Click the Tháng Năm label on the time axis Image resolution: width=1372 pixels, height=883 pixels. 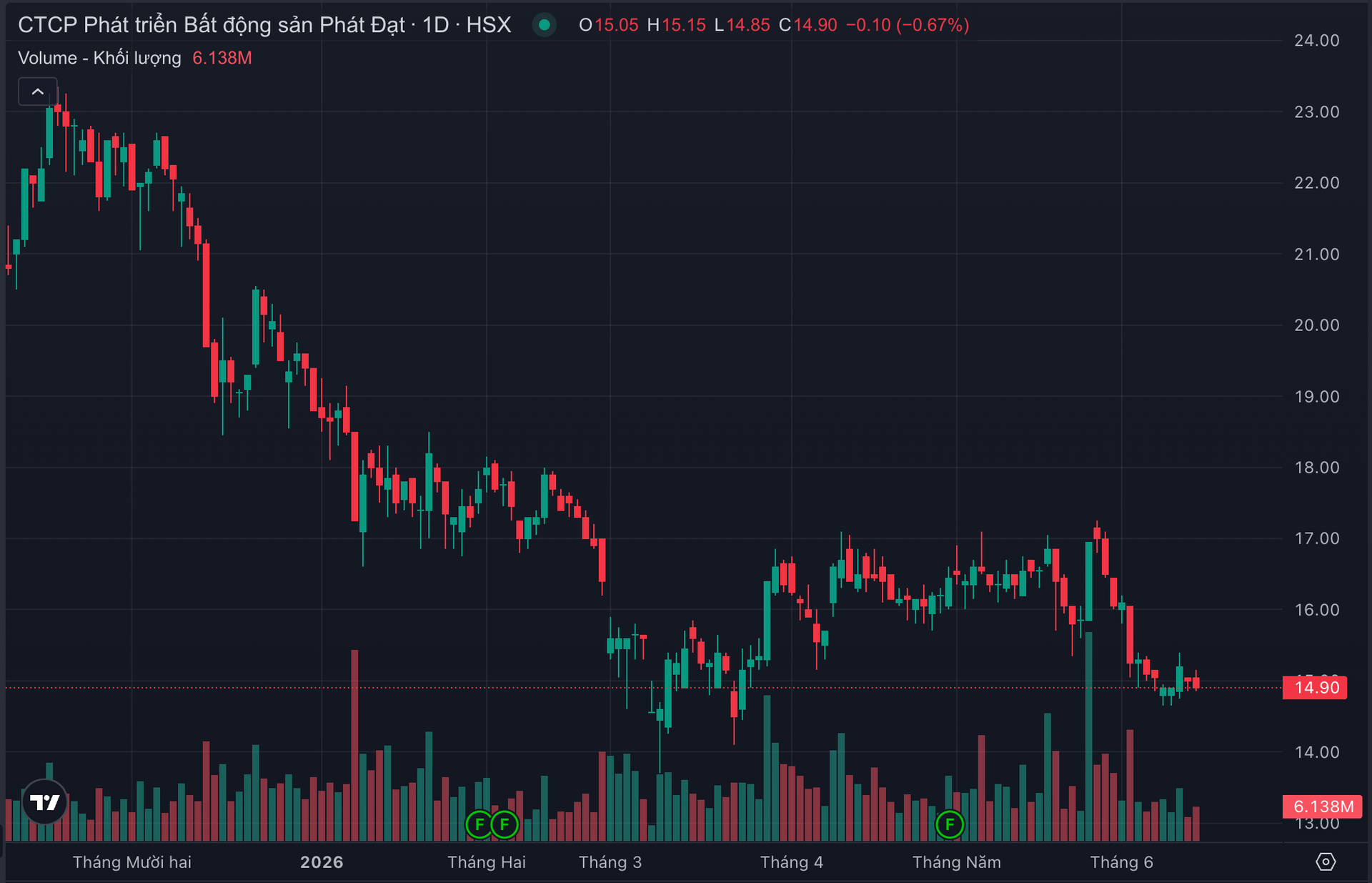(x=957, y=862)
